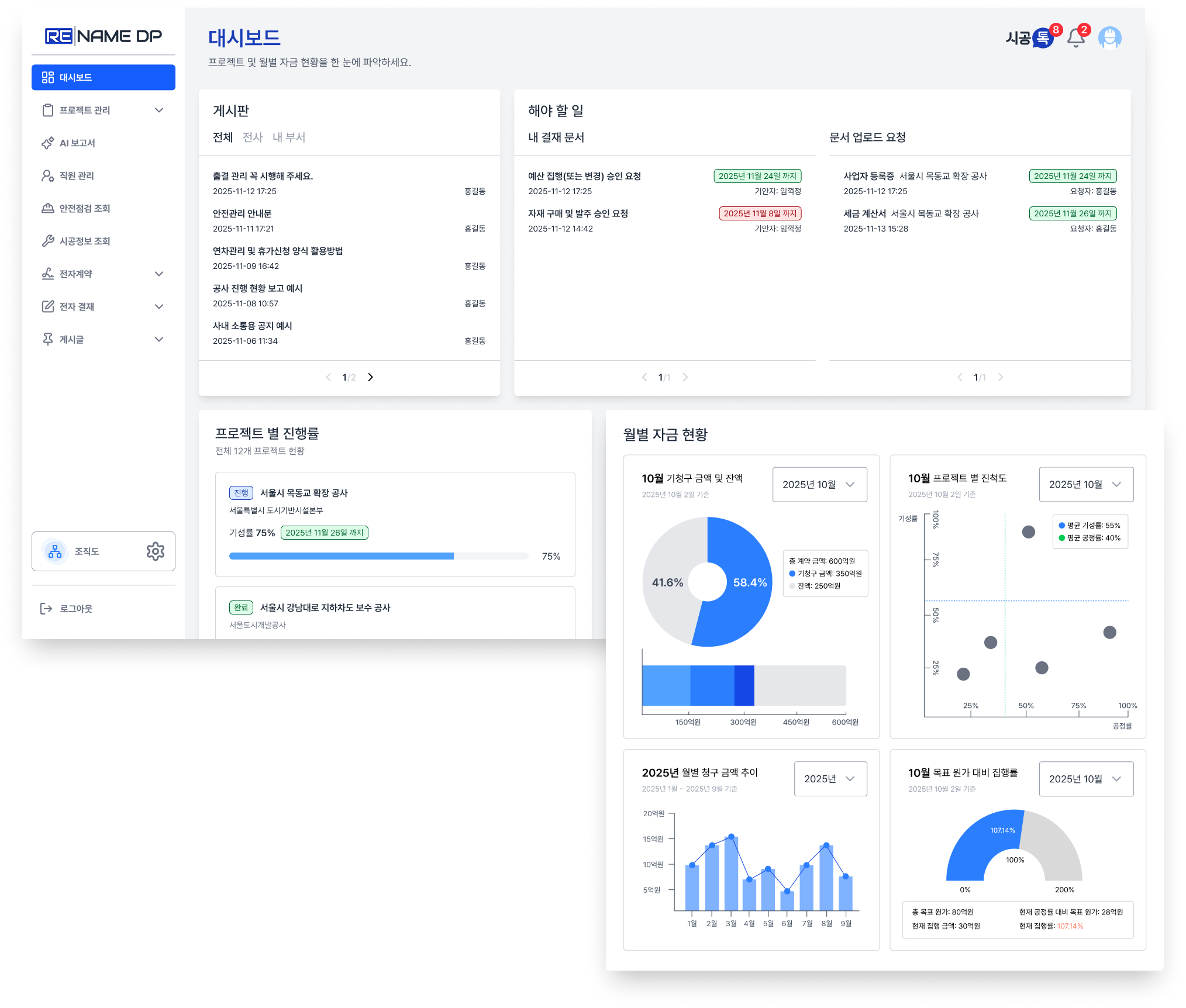The height and width of the screenshot is (1008, 1186).
Task: Click the 75% progress bar of 목동교 공사
Action: pos(378,557)
